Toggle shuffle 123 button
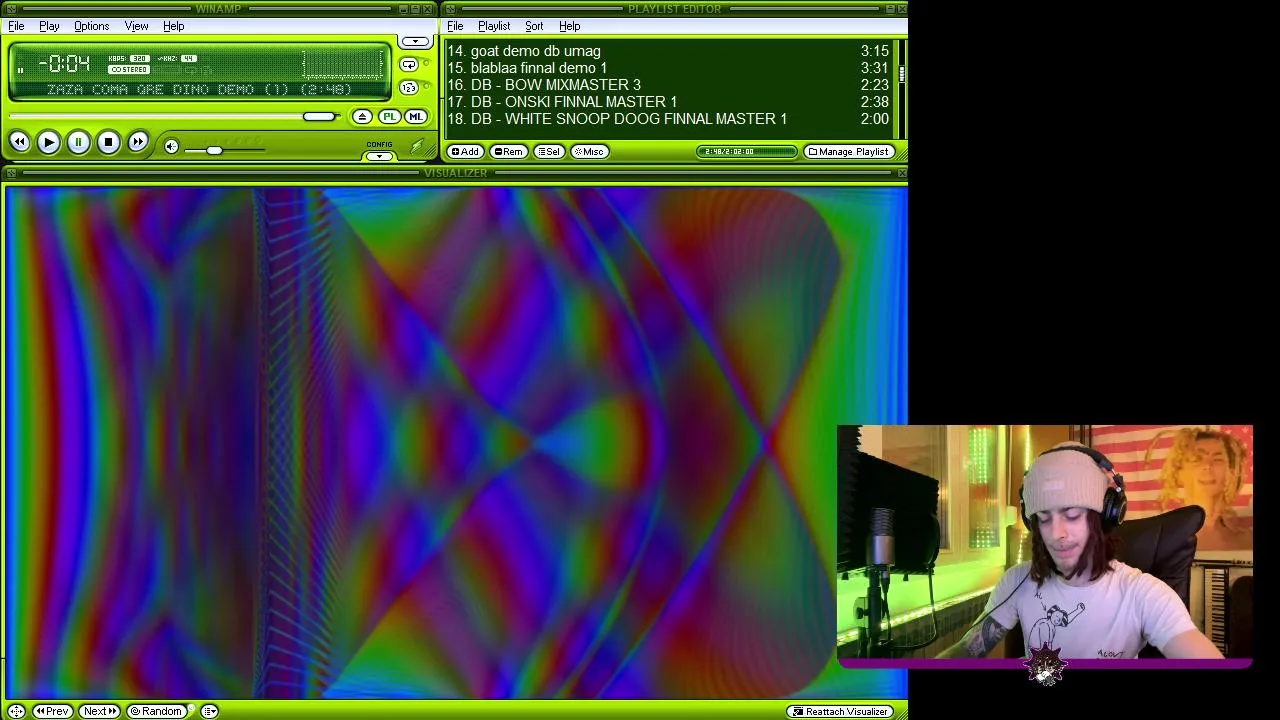Screen dimensions: 1280x720 (x=409, y=88)
